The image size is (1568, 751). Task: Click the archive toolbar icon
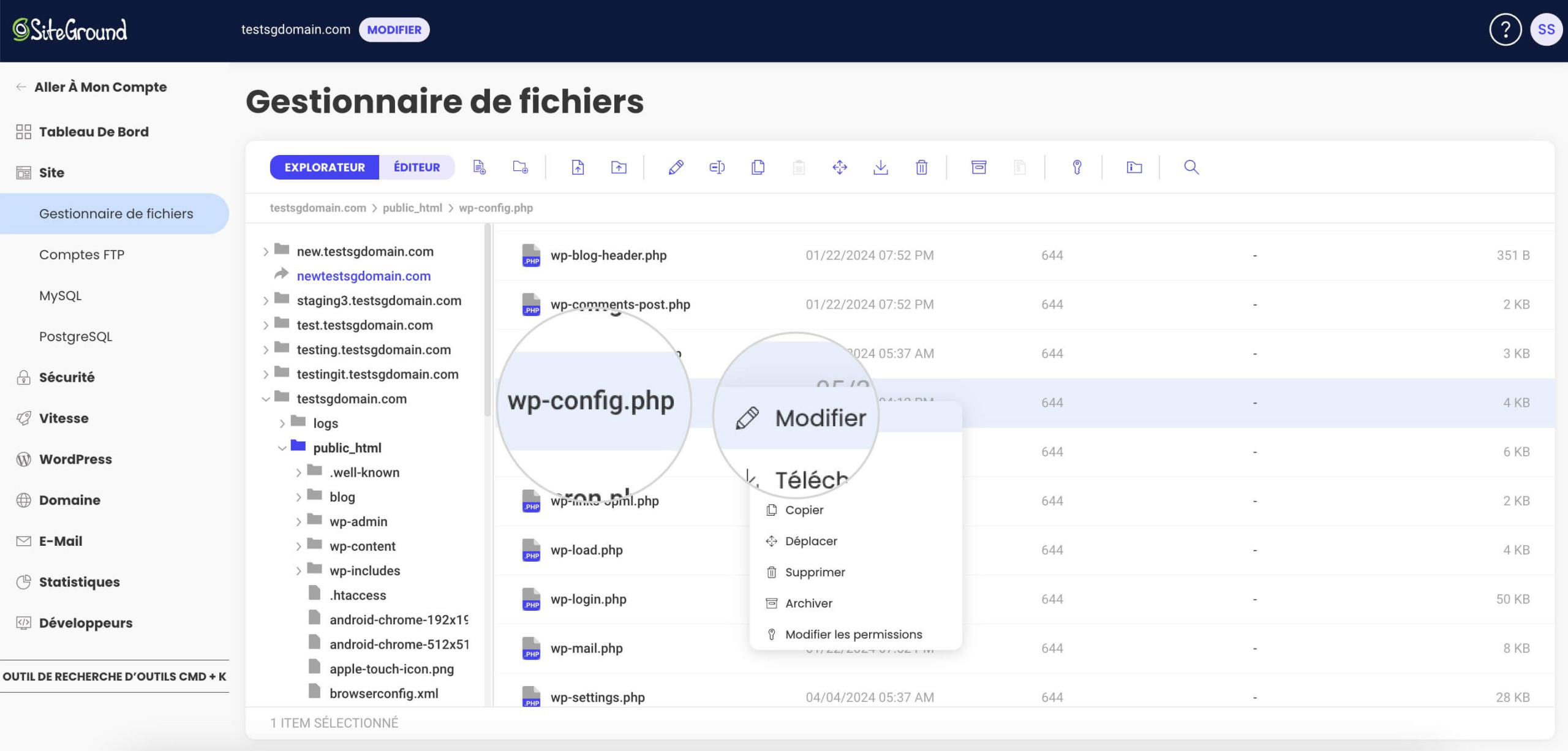(979, 167)
